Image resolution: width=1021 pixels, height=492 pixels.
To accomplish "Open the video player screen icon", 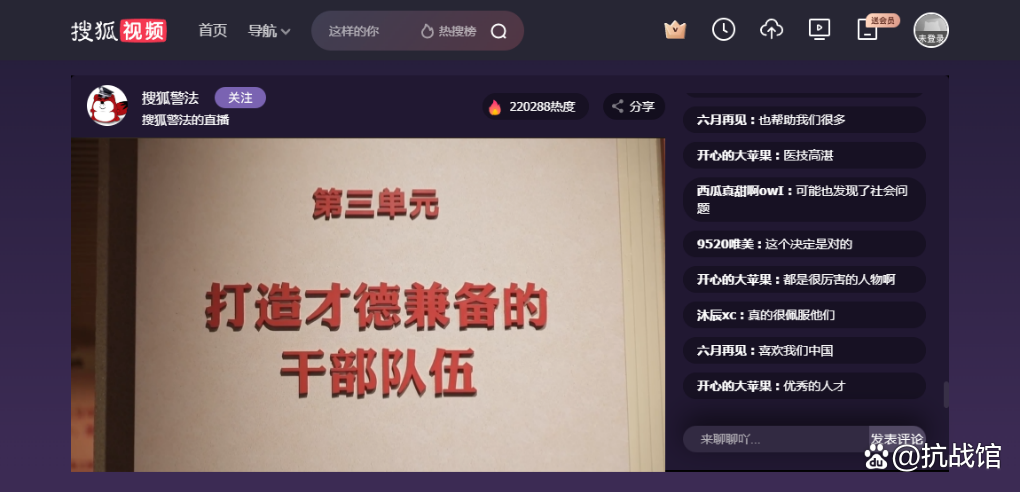I will 819,30.
